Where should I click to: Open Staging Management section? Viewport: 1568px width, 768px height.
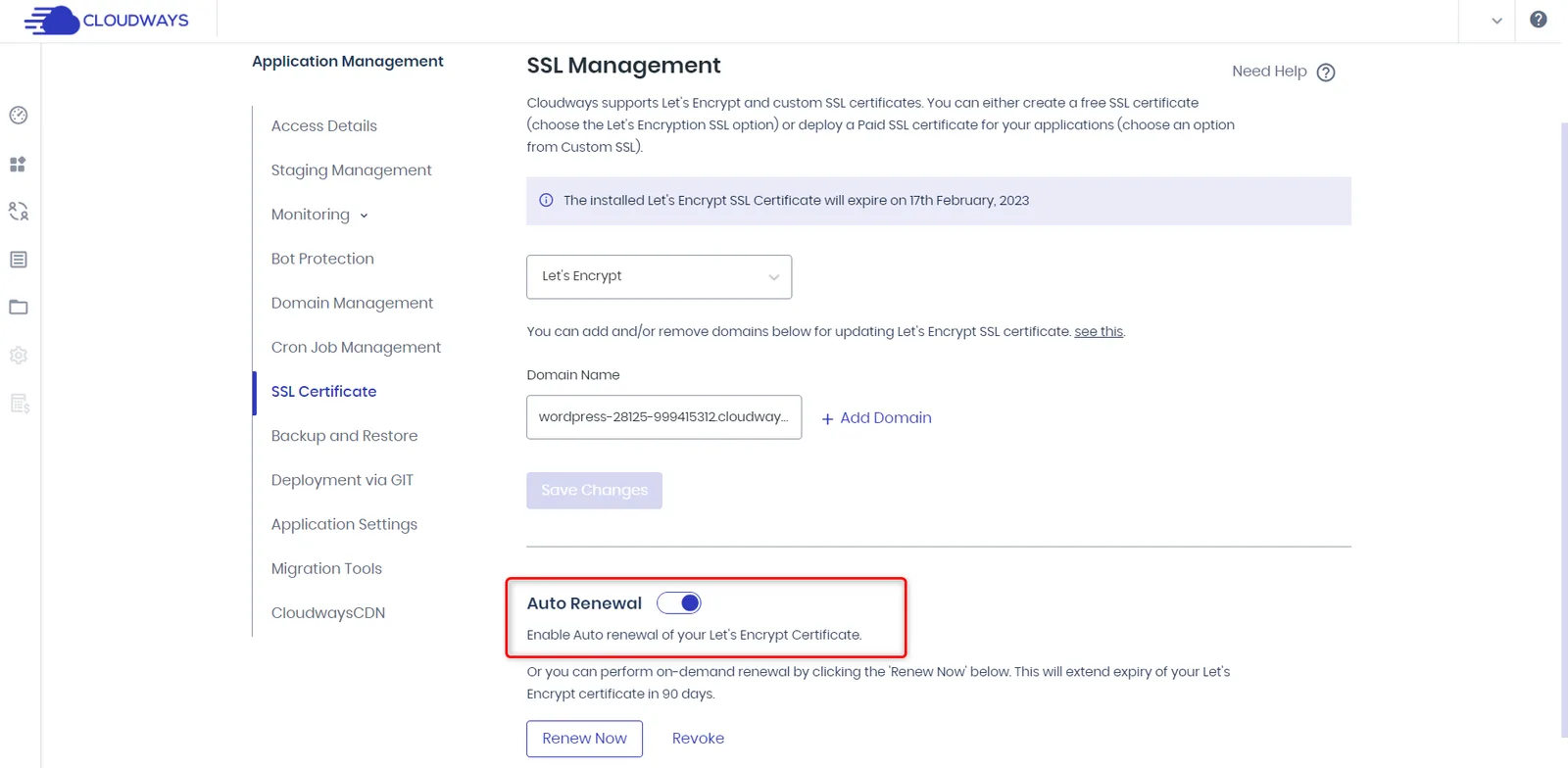point(351,170)
